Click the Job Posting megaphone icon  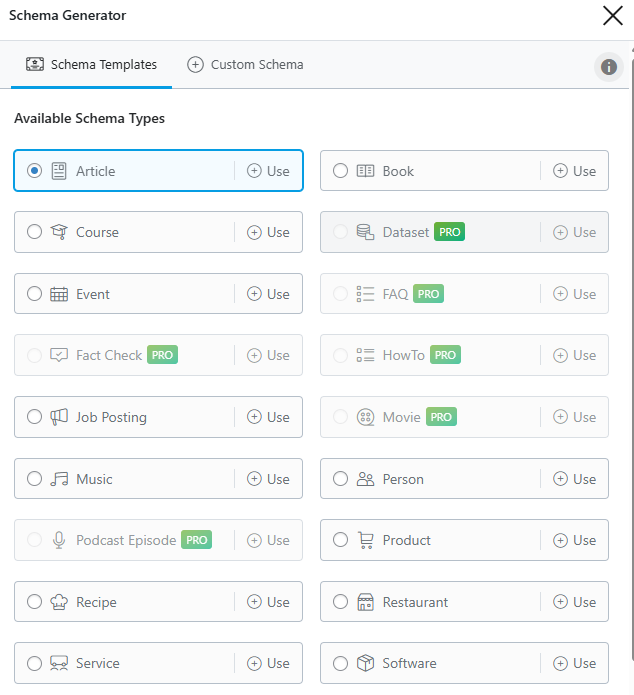[59, 417]
